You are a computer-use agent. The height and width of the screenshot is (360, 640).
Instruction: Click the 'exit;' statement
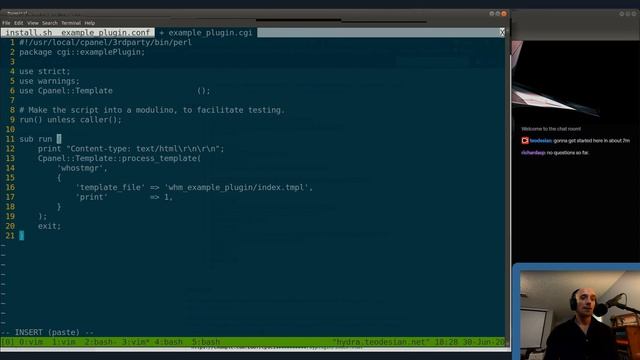point(49,226)
